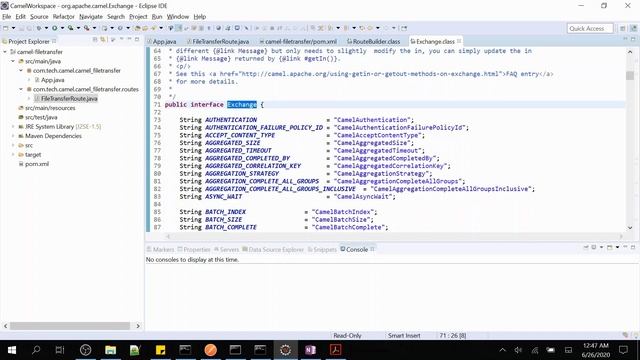Viewport: 640px width, 360px height.
Task: Switch to RouteBuilder.class tab
Action: (373, 41)
